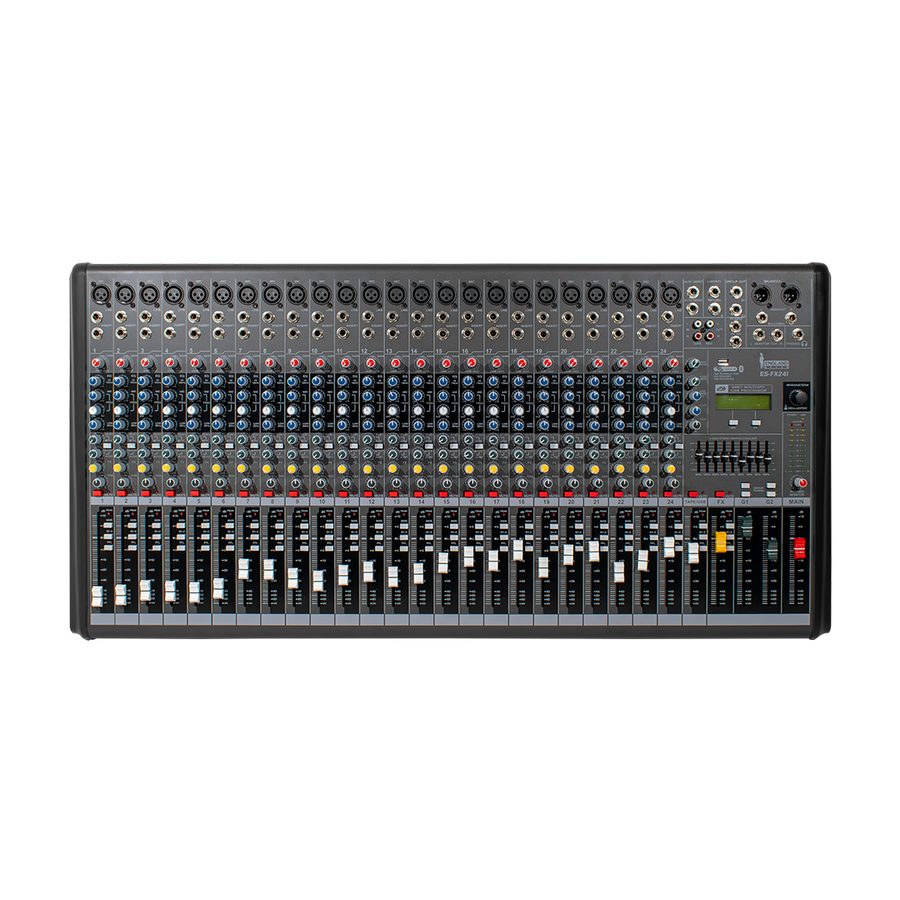
Task: Click the channel 12 XLR mic input
Action: tap(371, 294)
